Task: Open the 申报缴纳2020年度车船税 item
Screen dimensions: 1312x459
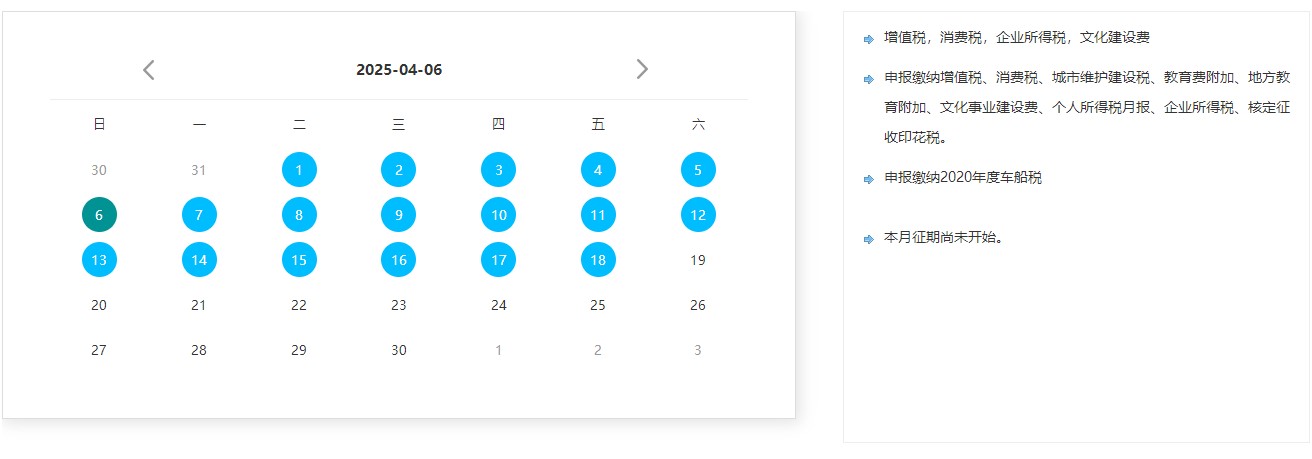Action: 962,178
